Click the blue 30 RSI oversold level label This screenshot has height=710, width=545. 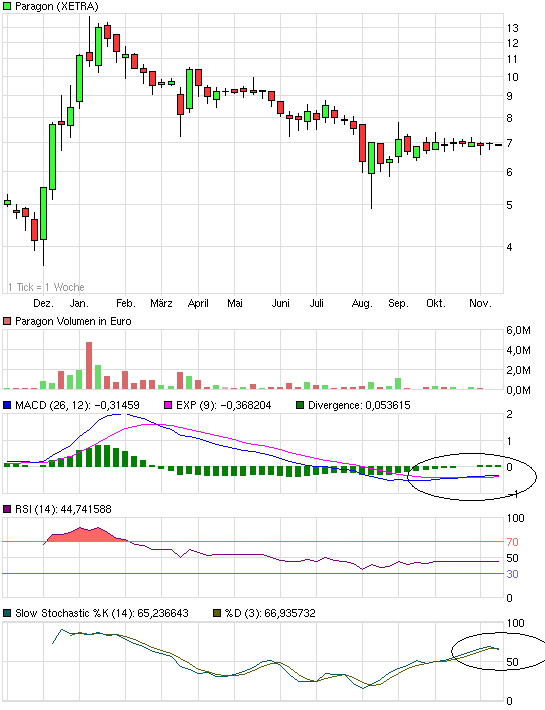click(x=512, y=574)
